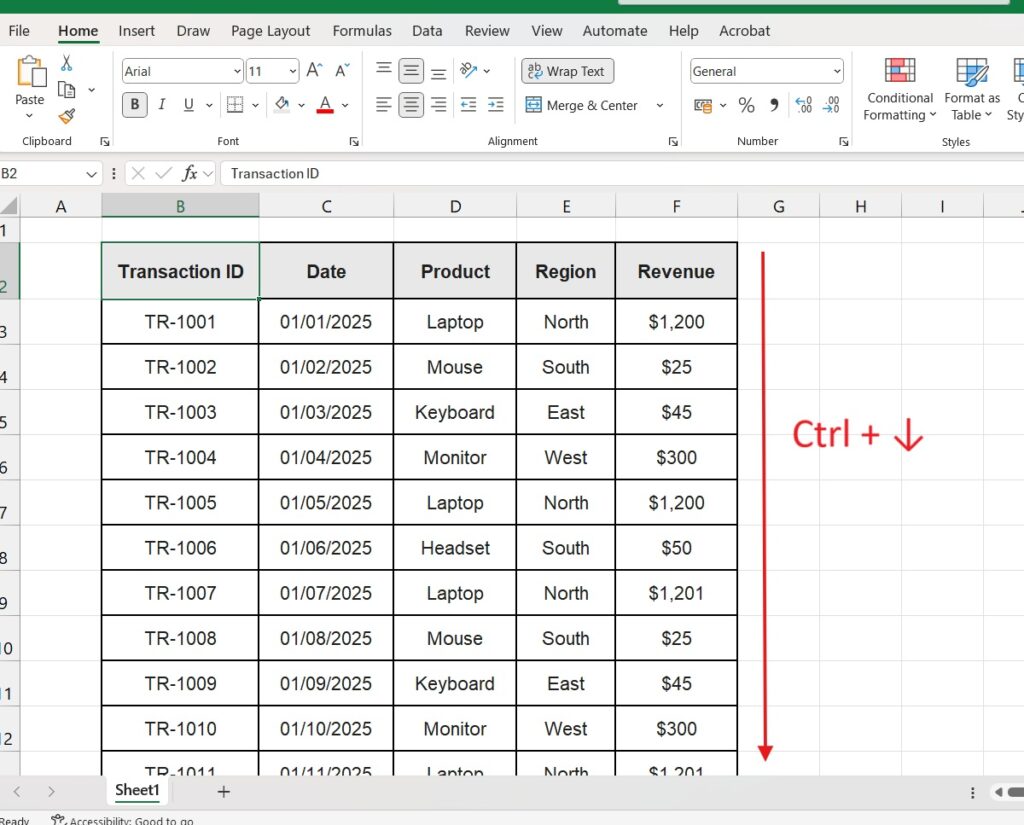Click the Merge & Center button
Screen dimensions: 1024x825
click(x=583, y=105)
